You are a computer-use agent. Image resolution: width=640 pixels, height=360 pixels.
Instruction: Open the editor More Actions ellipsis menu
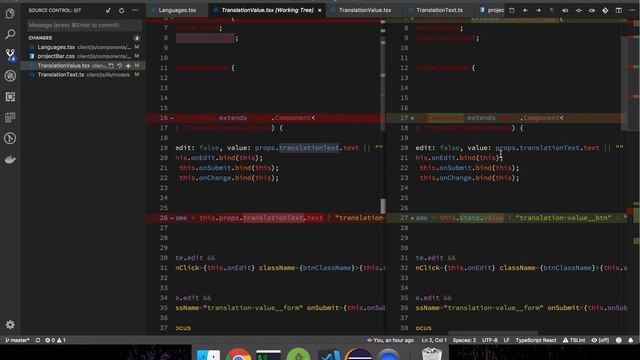(632, 10)
